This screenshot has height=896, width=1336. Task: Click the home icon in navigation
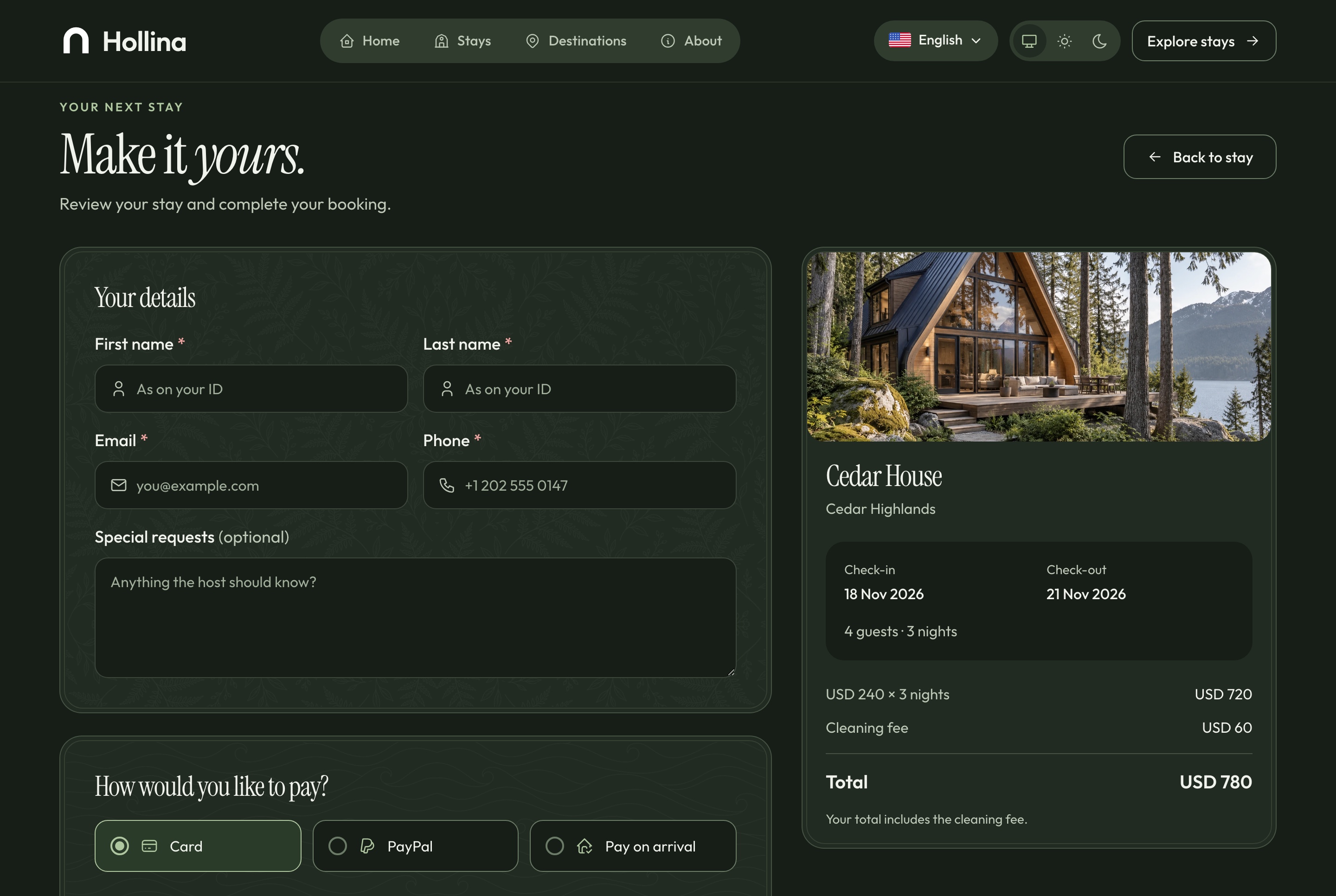click(x=347, y=41)
